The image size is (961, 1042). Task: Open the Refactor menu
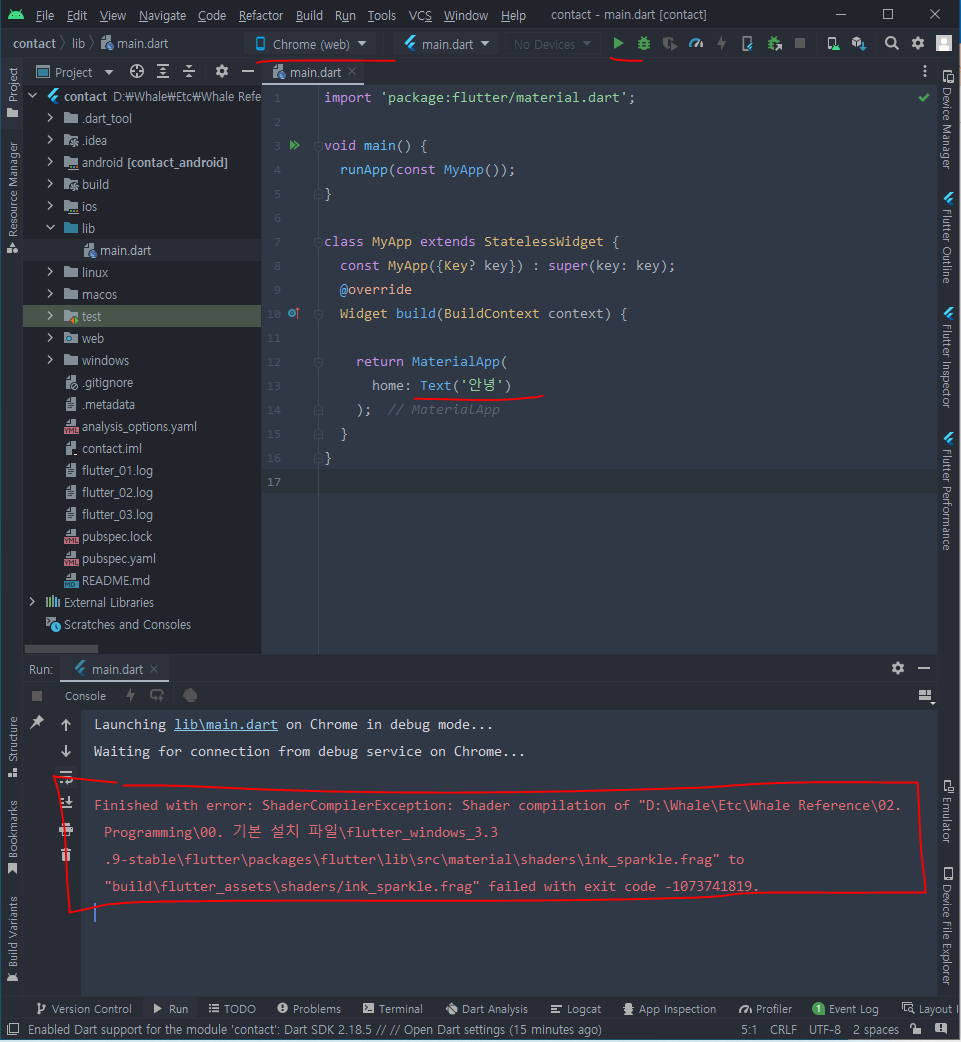click(261, 15)
